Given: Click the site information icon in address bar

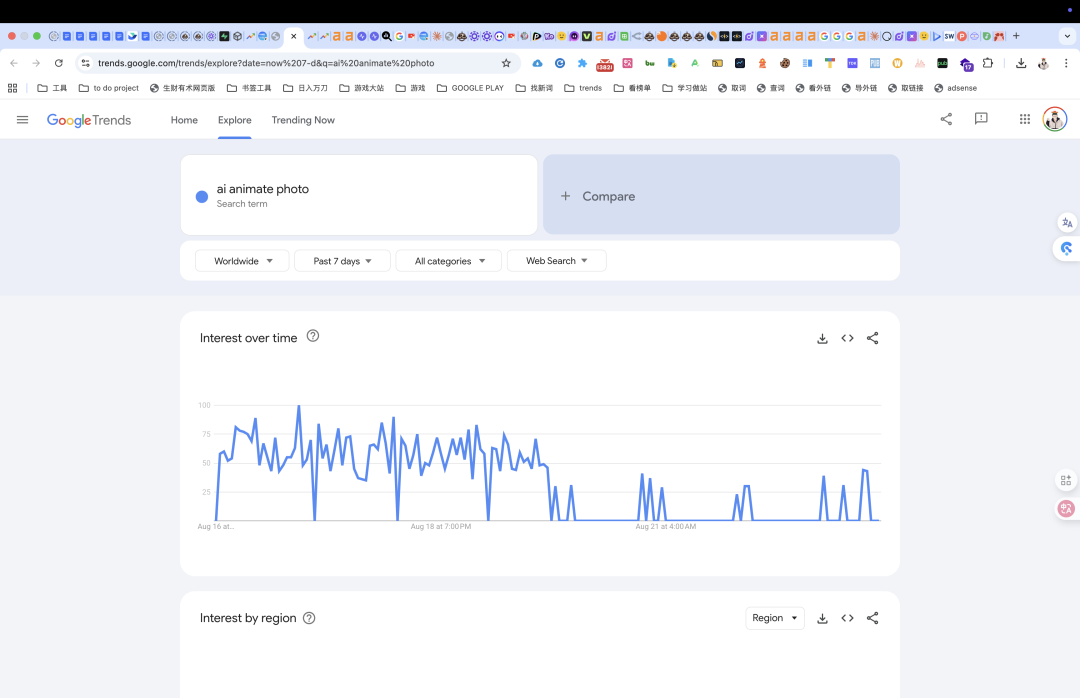Looking at the screenshot, I should 85,63.
